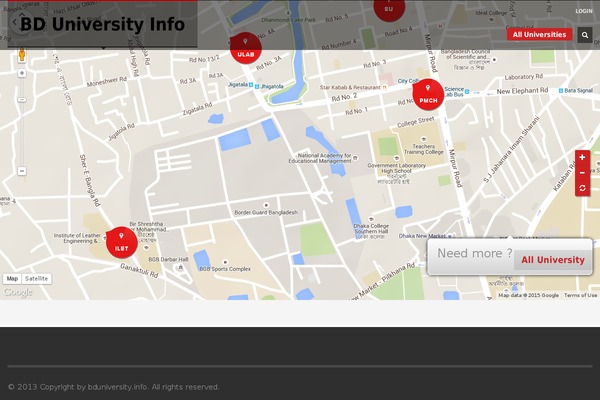Click Dhaka College place label
The width and height of the screenshot is (600, 400).
371,229
